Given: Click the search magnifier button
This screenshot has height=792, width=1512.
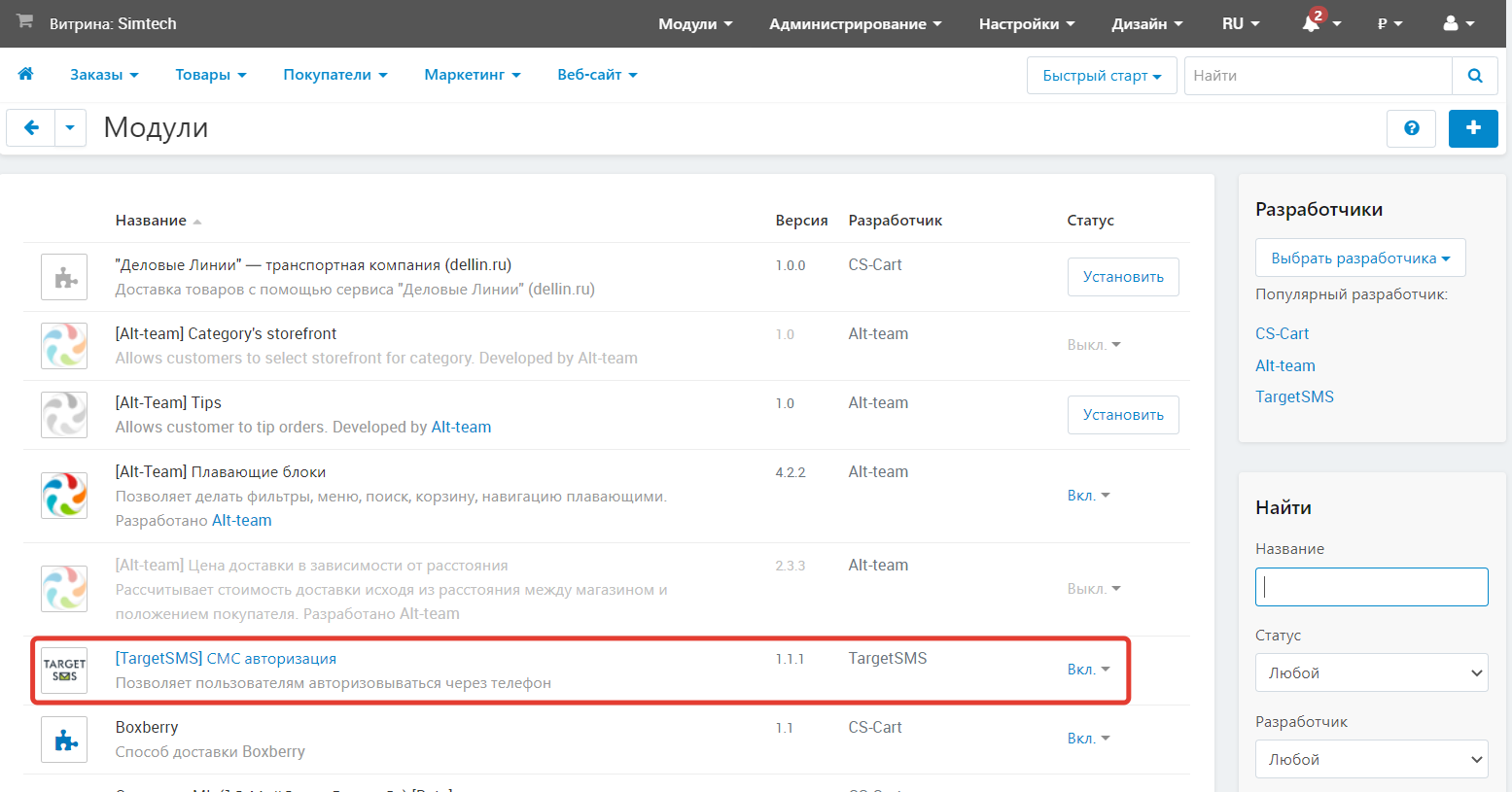Looking at the screenshot, I should [1475, 76].
